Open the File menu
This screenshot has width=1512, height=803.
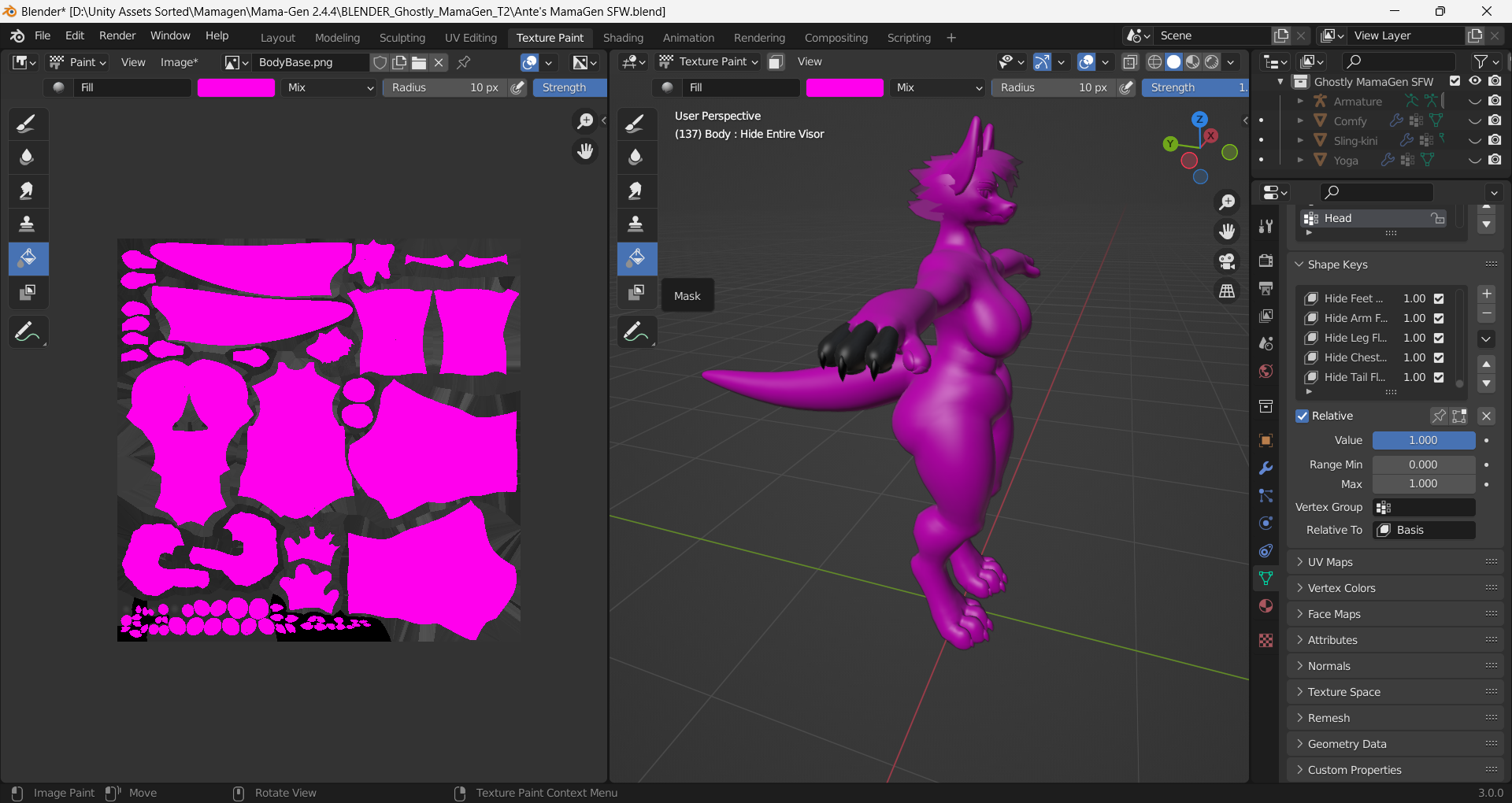click(x=43, y=35)
